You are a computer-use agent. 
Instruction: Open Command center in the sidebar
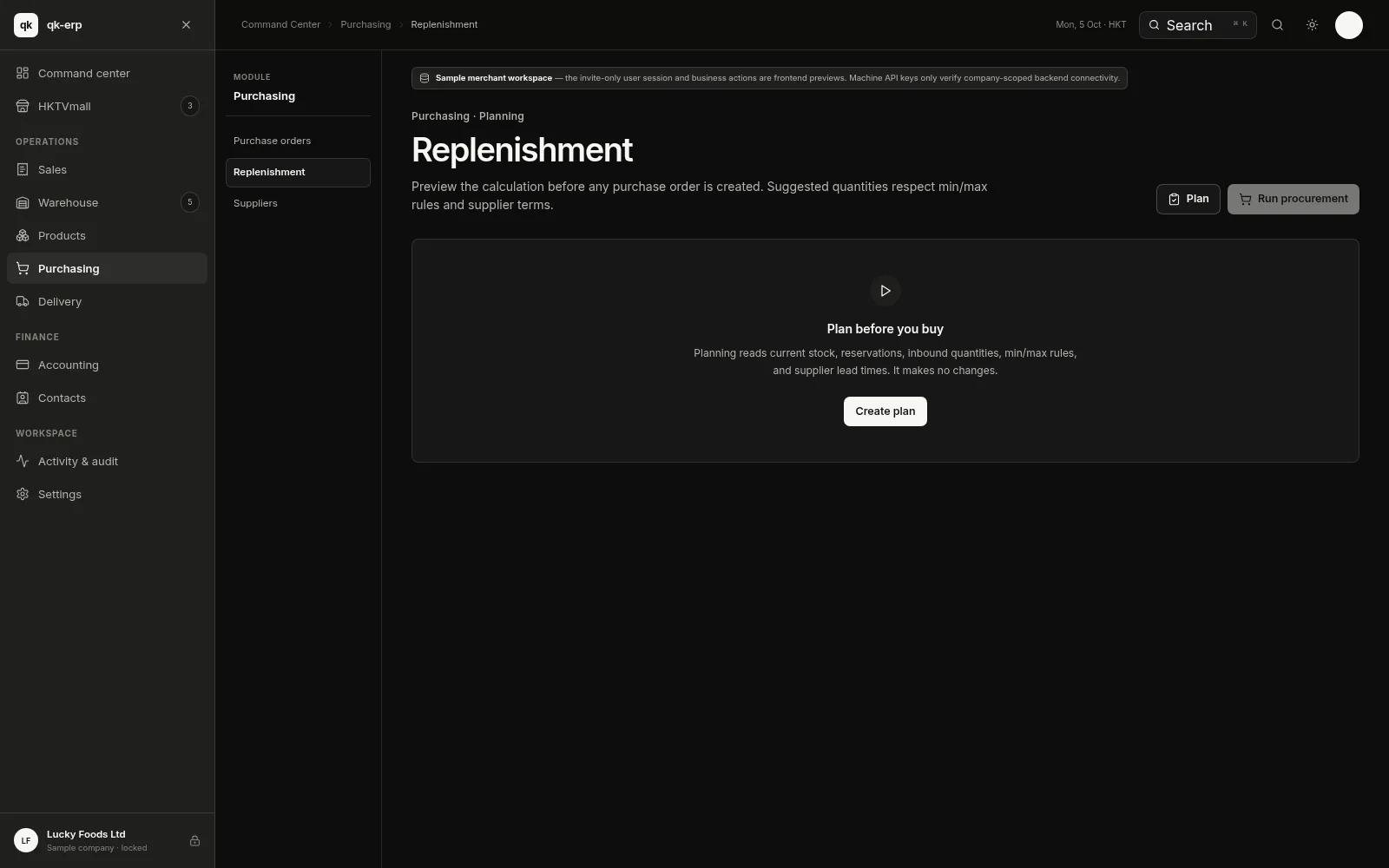pos(107,73)
